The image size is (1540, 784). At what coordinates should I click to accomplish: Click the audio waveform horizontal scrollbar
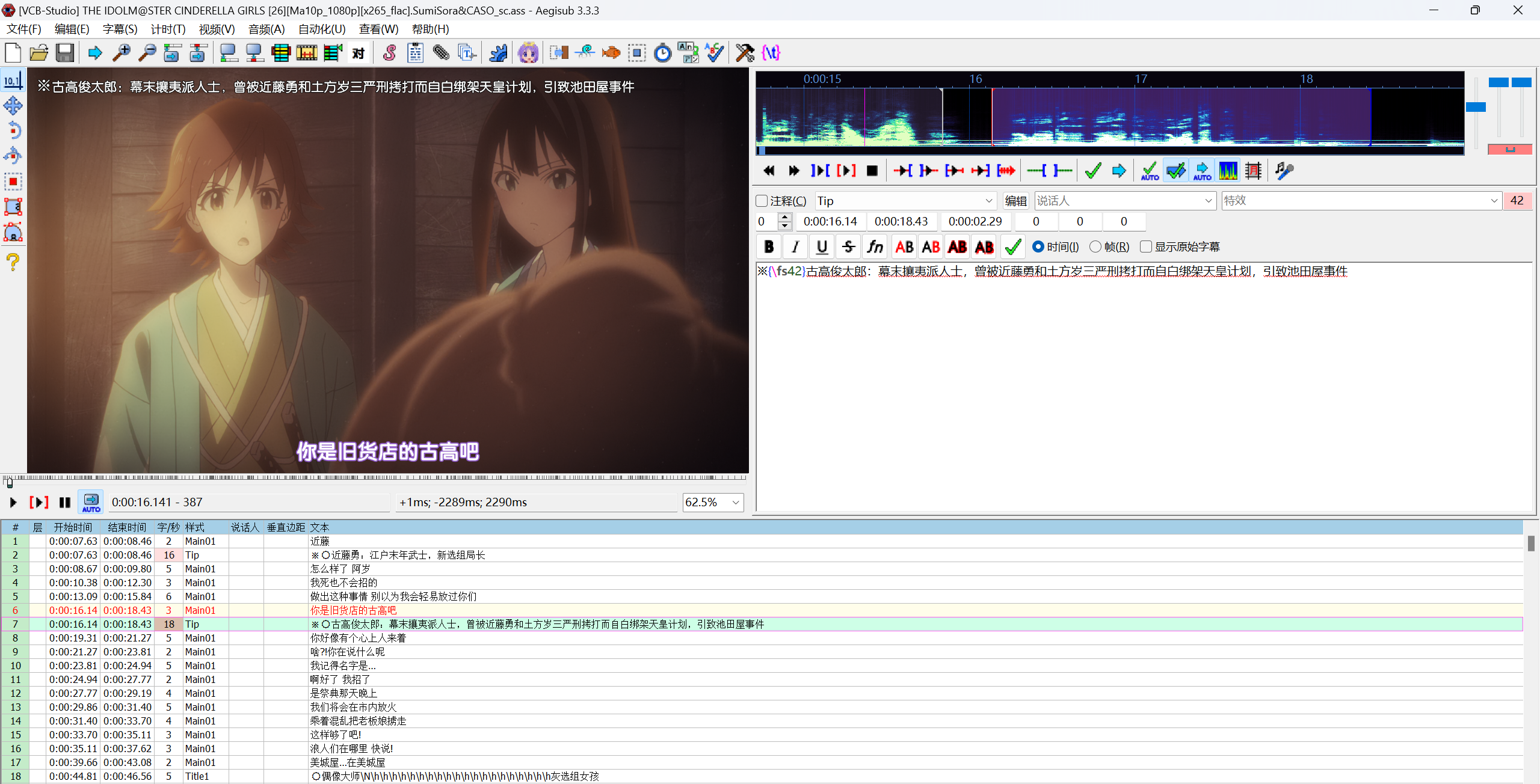point(1110,150)
